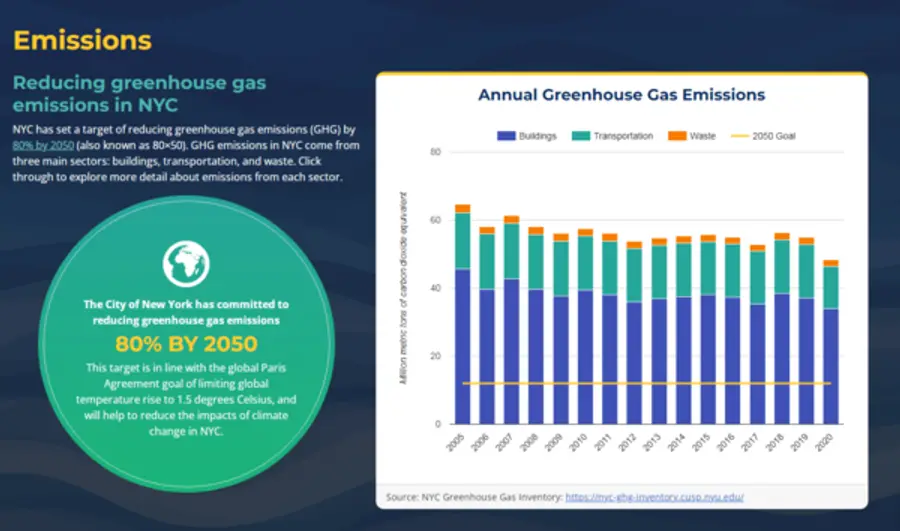
Task: Click the 80% BY 2050 yellow text
Action: point(186,346)
